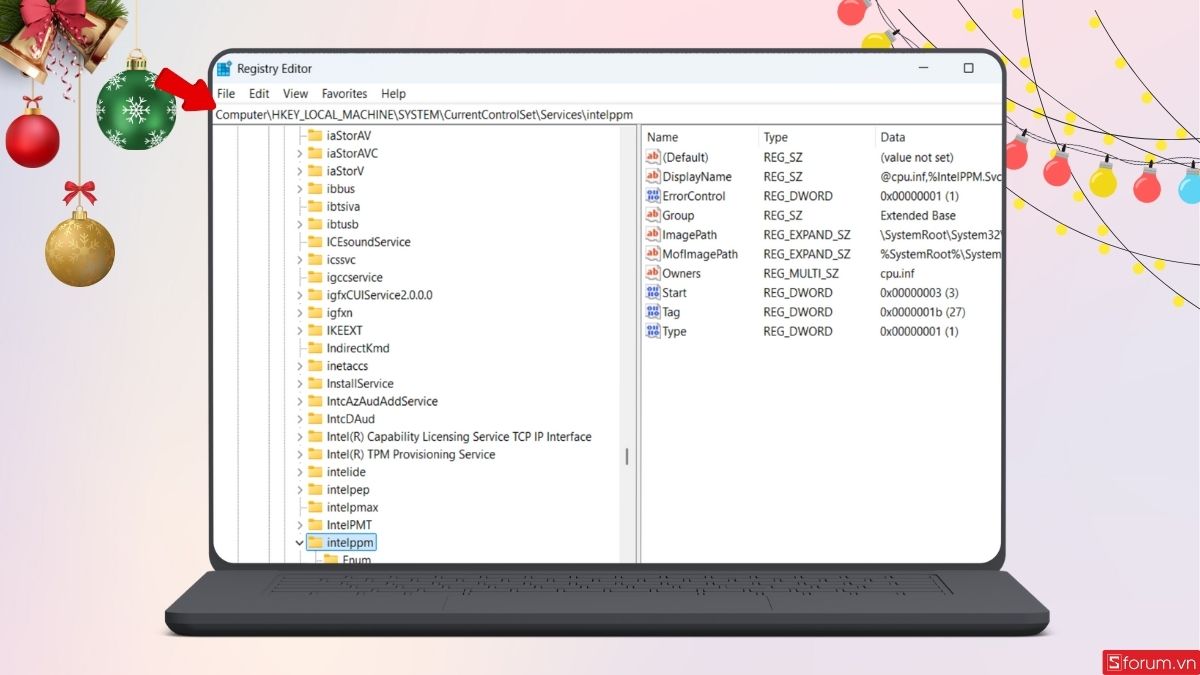Click the DWORD icon next to Type
Image resolution: width=1200 pixels, height=675 pixels.
[653, 331]
